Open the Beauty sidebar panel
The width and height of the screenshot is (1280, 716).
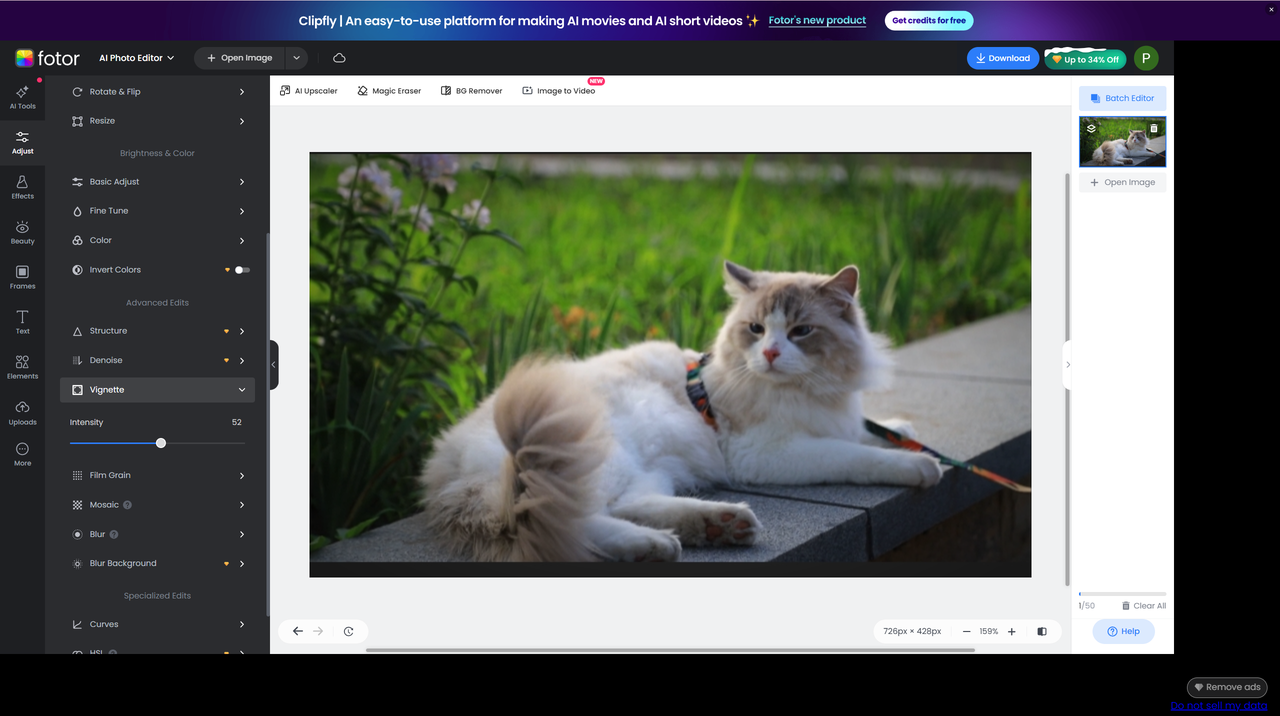tap(22, 232)
